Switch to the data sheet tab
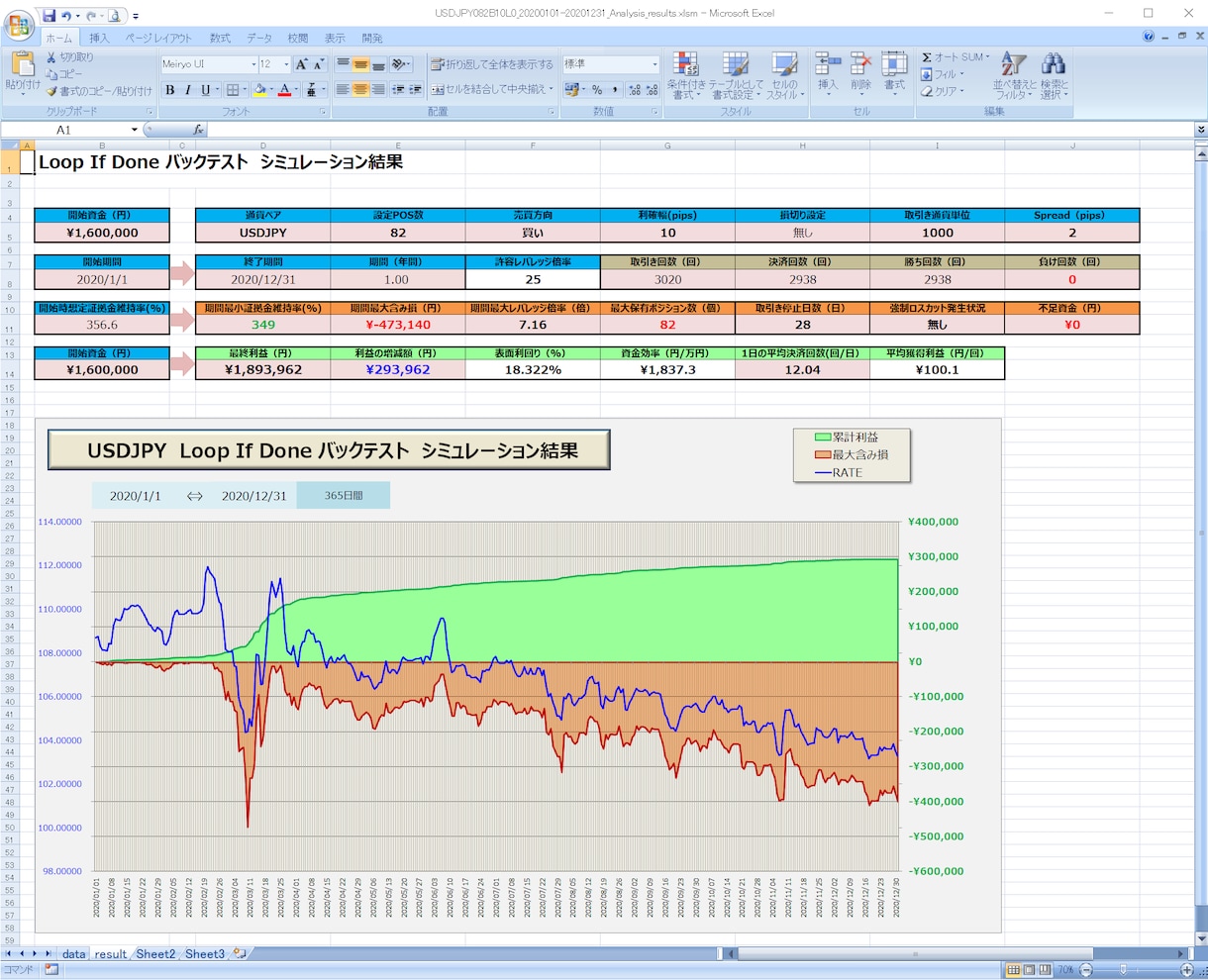Screen dimensions: 1208x980 [73, 954]
